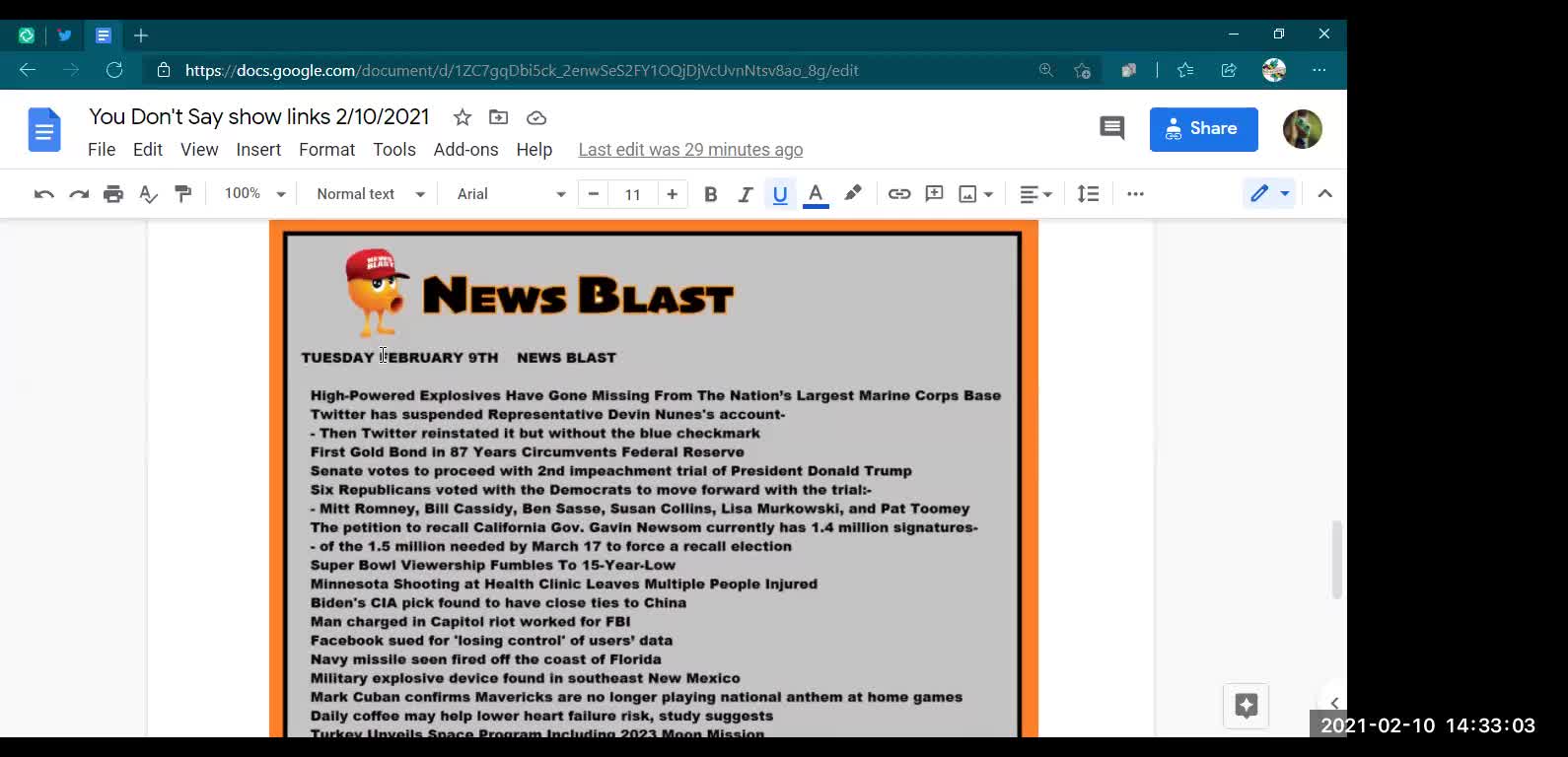Move document with folder icon

(x=499, y=117)
